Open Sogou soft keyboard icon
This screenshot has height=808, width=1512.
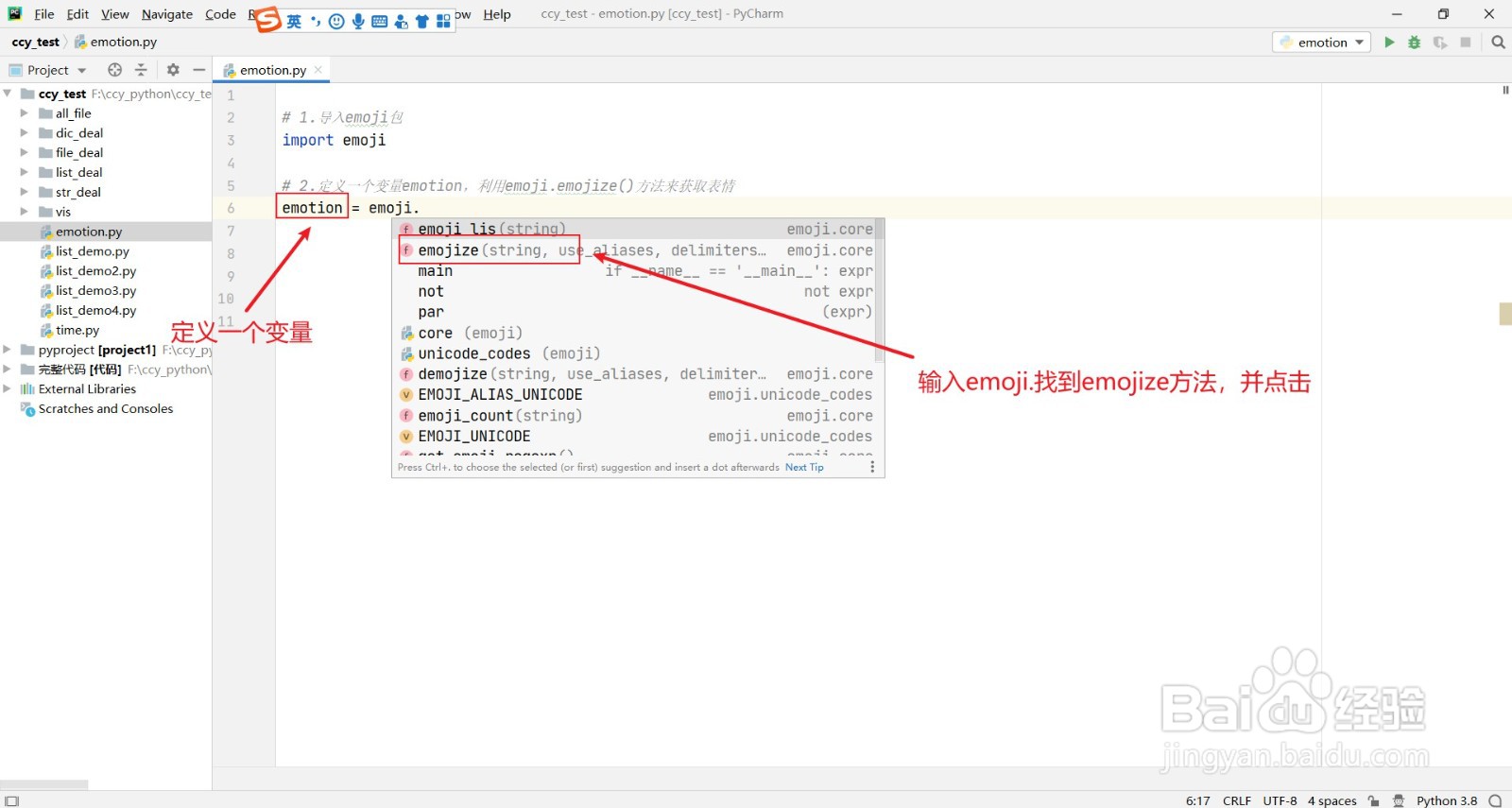click(x=379, y=21)
